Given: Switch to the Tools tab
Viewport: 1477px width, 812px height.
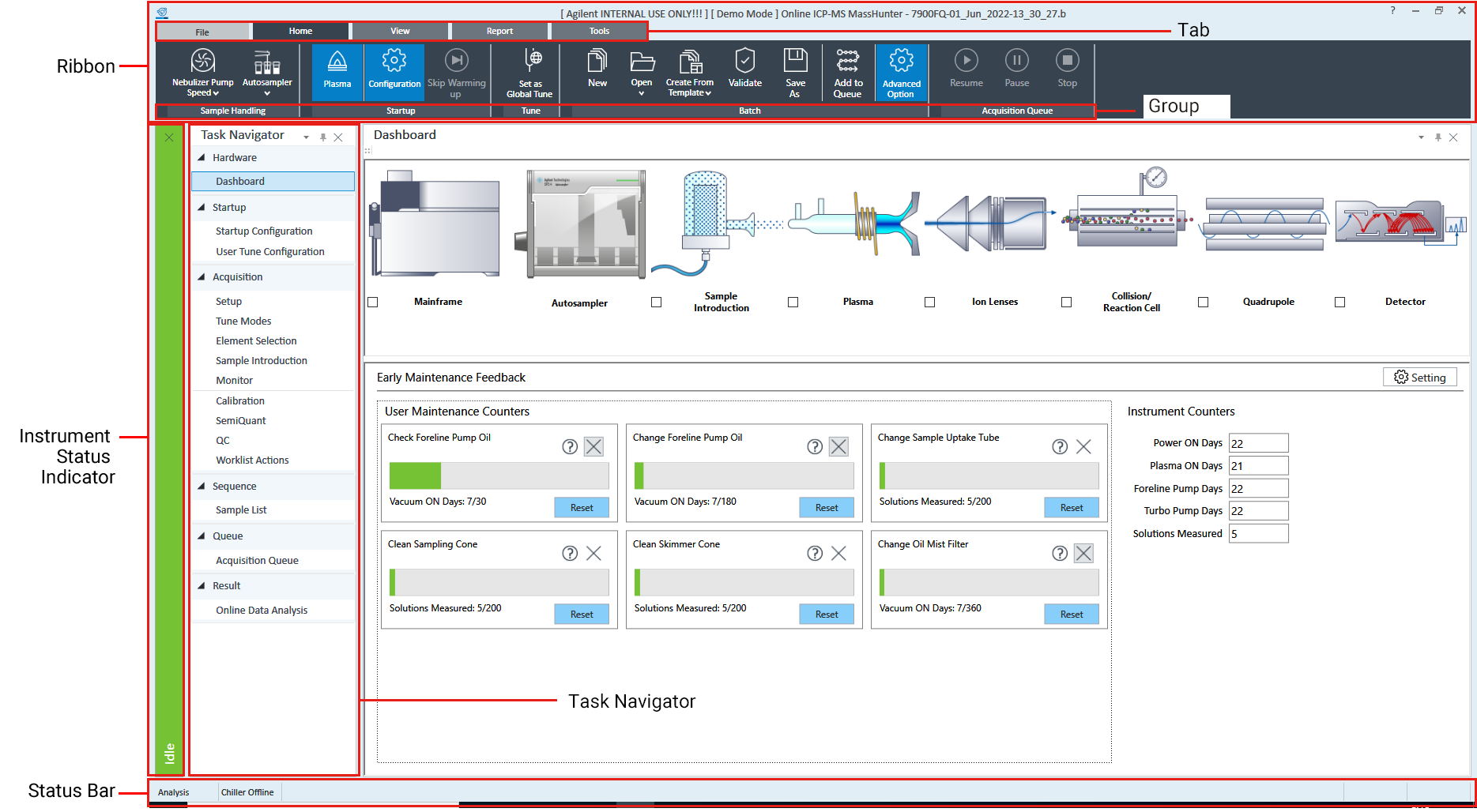Looking at the screenshot, I should pos(599,32).
